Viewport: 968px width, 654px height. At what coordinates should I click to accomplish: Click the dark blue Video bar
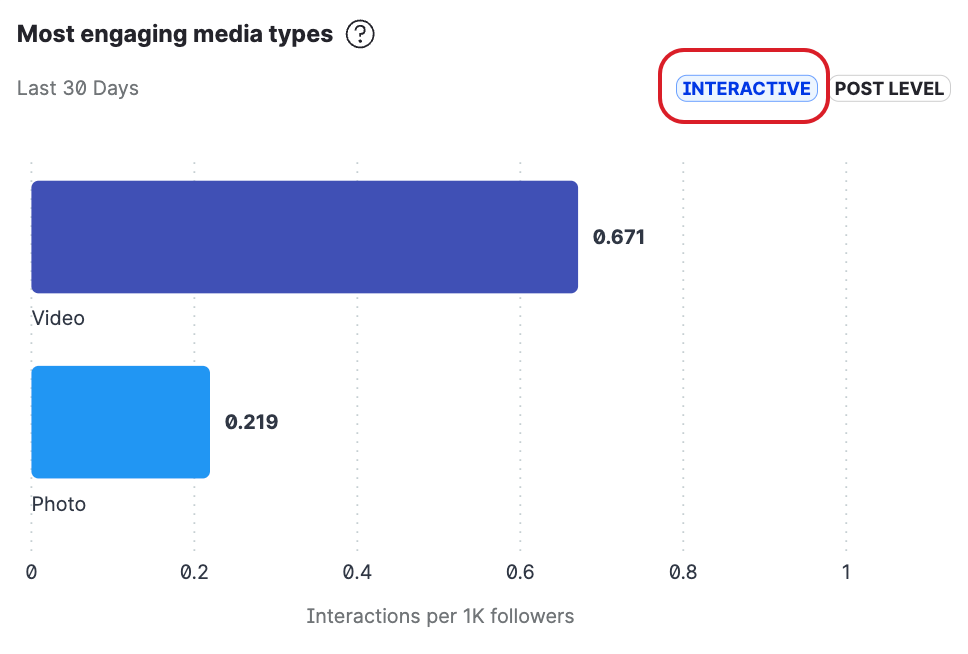click(304, 237)
